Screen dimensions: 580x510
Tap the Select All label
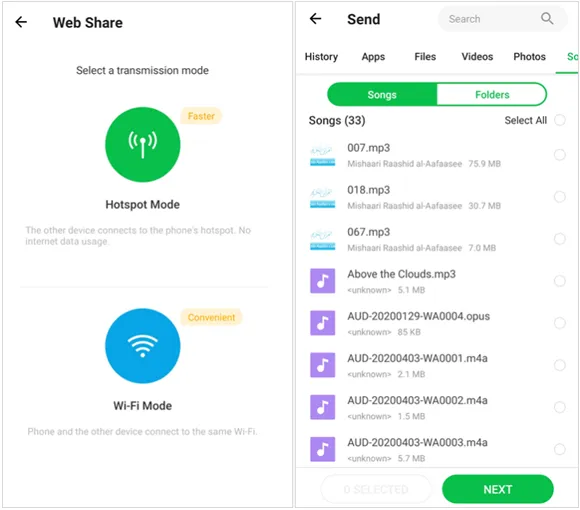[x=526, y=120]
